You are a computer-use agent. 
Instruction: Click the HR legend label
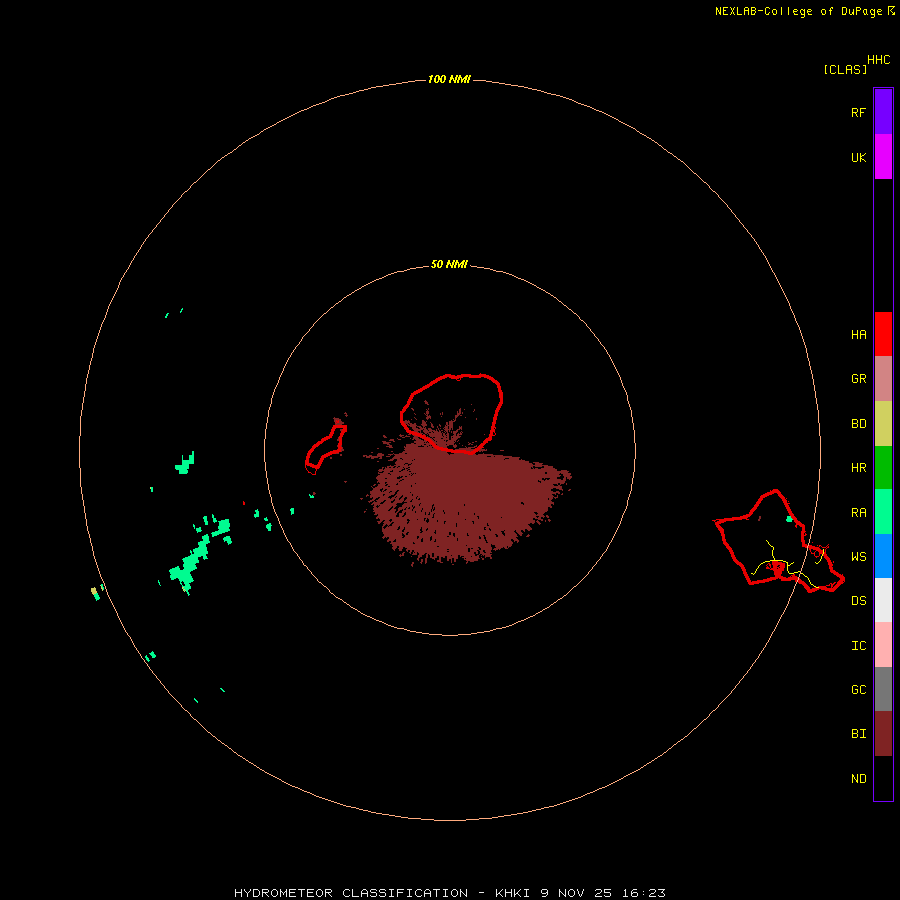pyautogui.click(x=858, y=468)
